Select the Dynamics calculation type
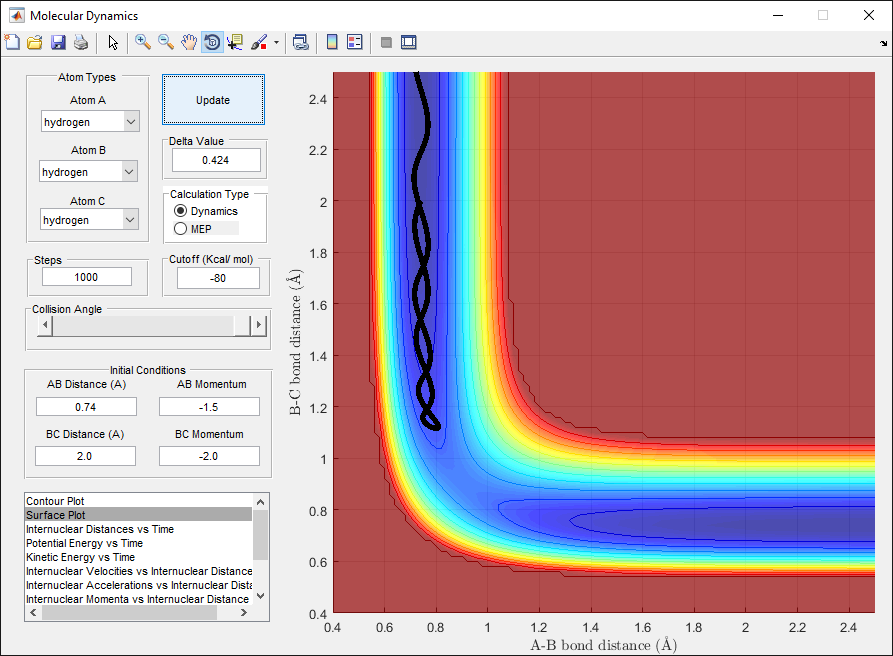The image size is (893, 656). (x=181, y=211)
